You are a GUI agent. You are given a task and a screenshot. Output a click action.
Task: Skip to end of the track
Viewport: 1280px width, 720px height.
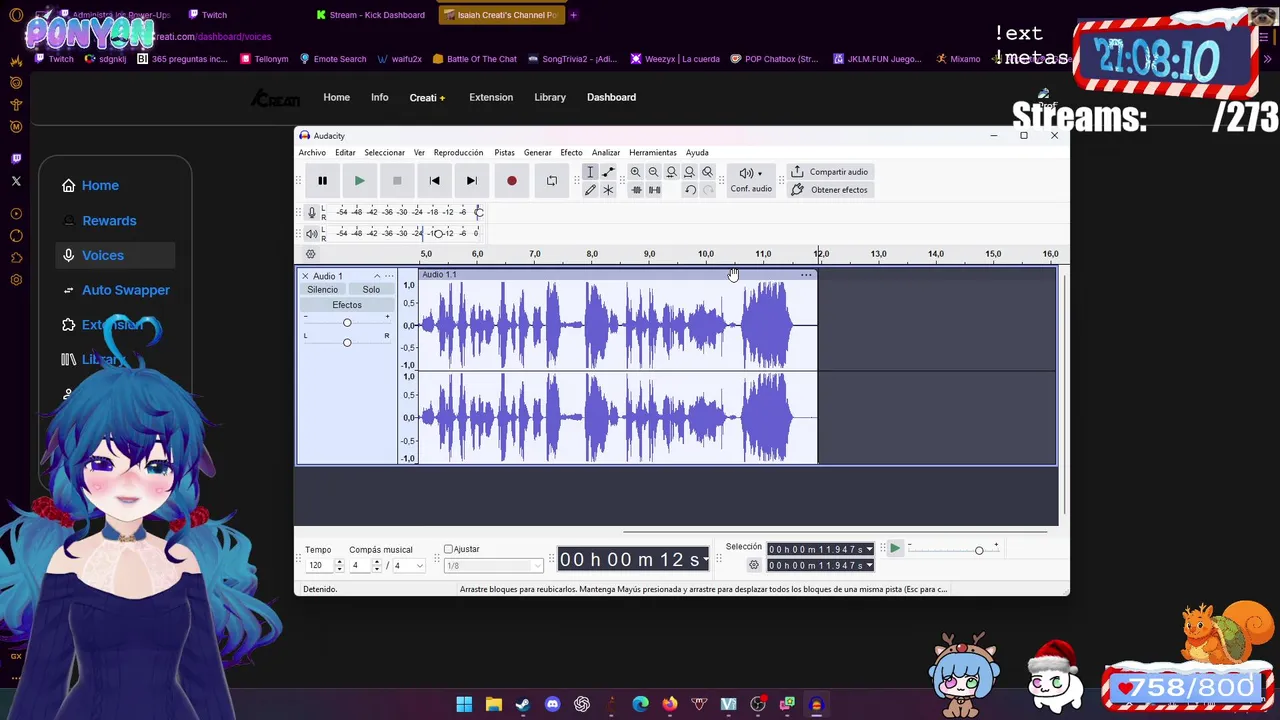coord(471,181)
